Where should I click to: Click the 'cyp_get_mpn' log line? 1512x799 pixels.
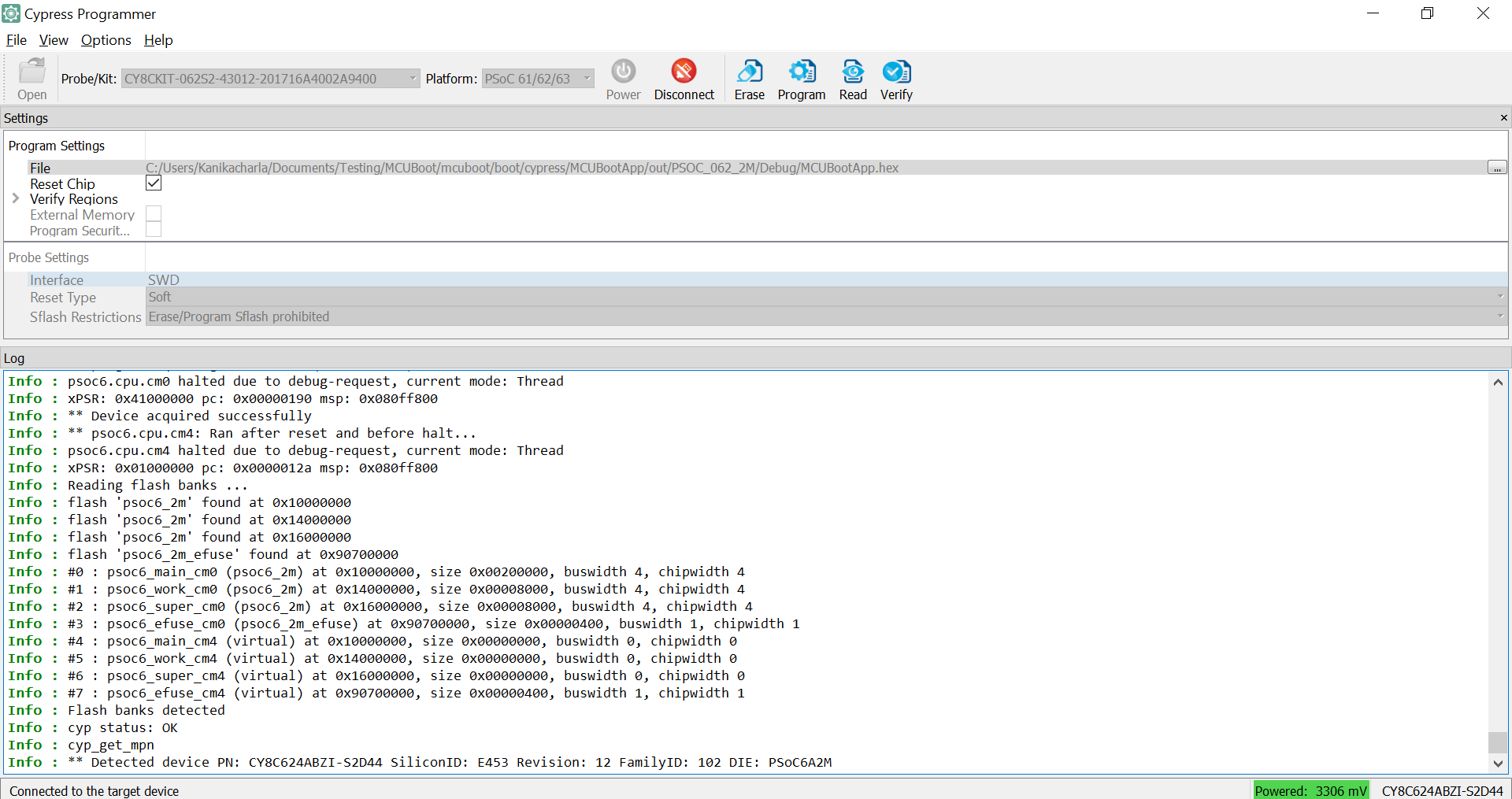point(81,745)
